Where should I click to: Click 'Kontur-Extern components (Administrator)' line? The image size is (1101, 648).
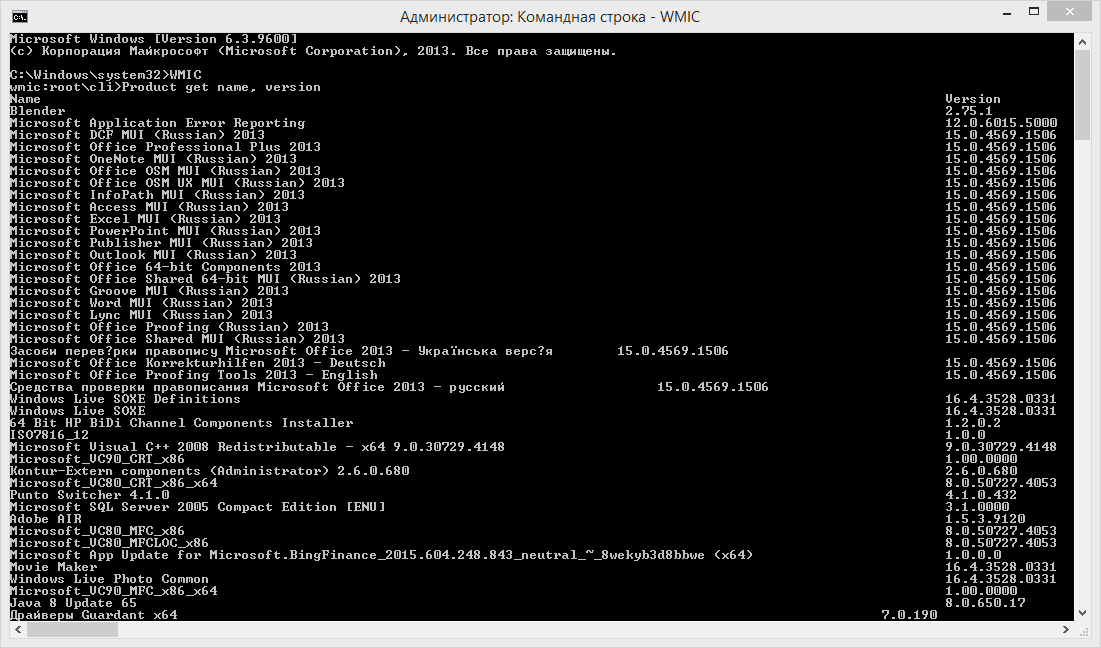click(209, 471)
